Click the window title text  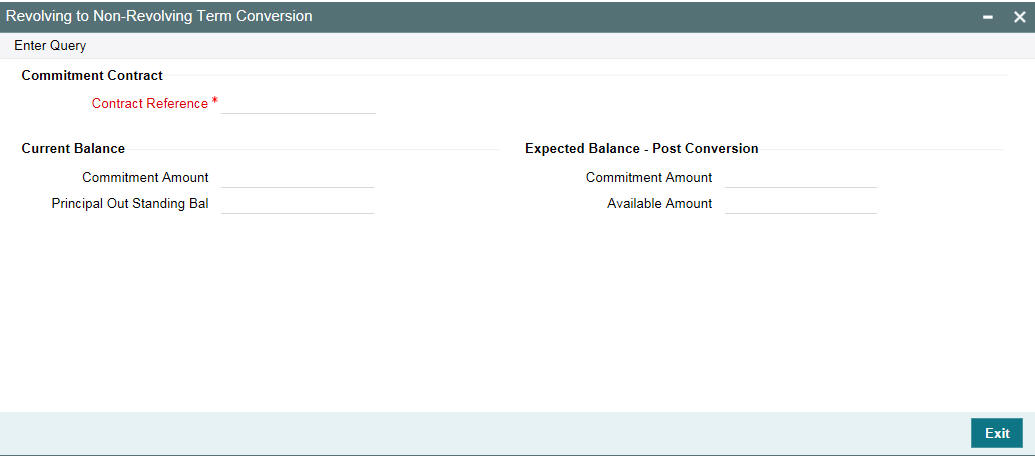(x=159, y=16)
